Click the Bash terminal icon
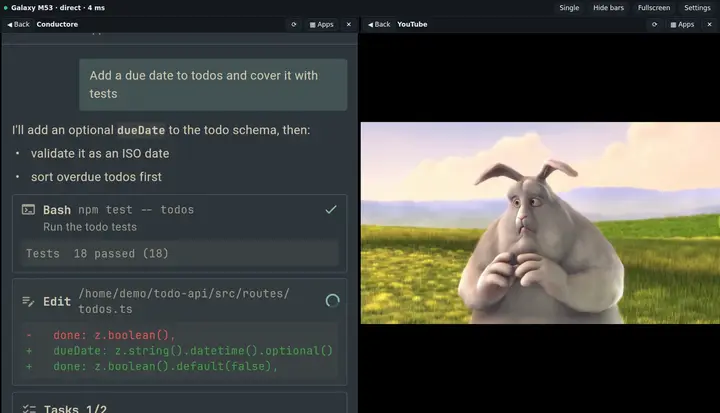Screen dimensions: 720x413 (28, 210)
